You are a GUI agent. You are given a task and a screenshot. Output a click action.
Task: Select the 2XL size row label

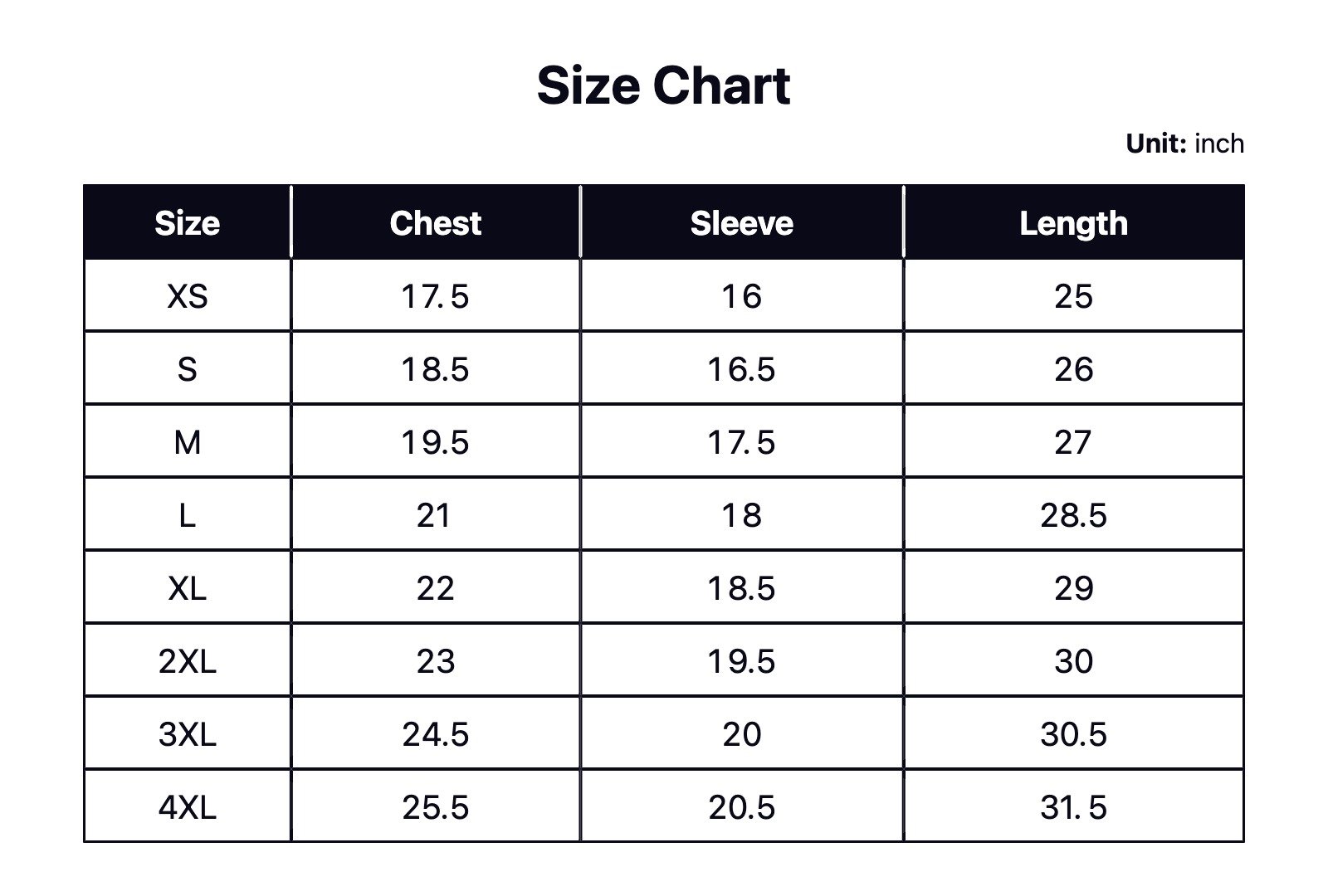click(188, 661)
